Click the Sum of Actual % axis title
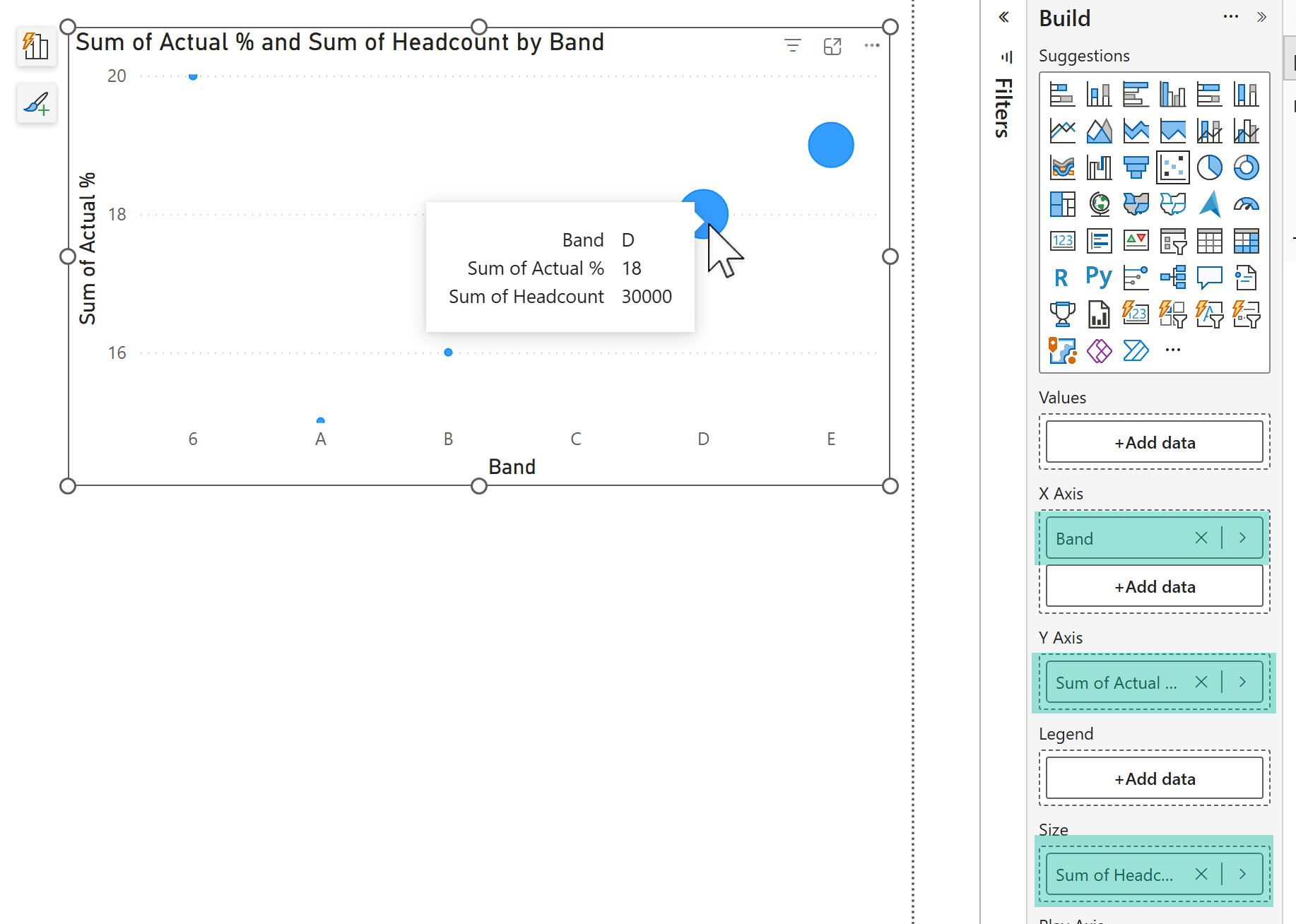 [x=87, y=249]
